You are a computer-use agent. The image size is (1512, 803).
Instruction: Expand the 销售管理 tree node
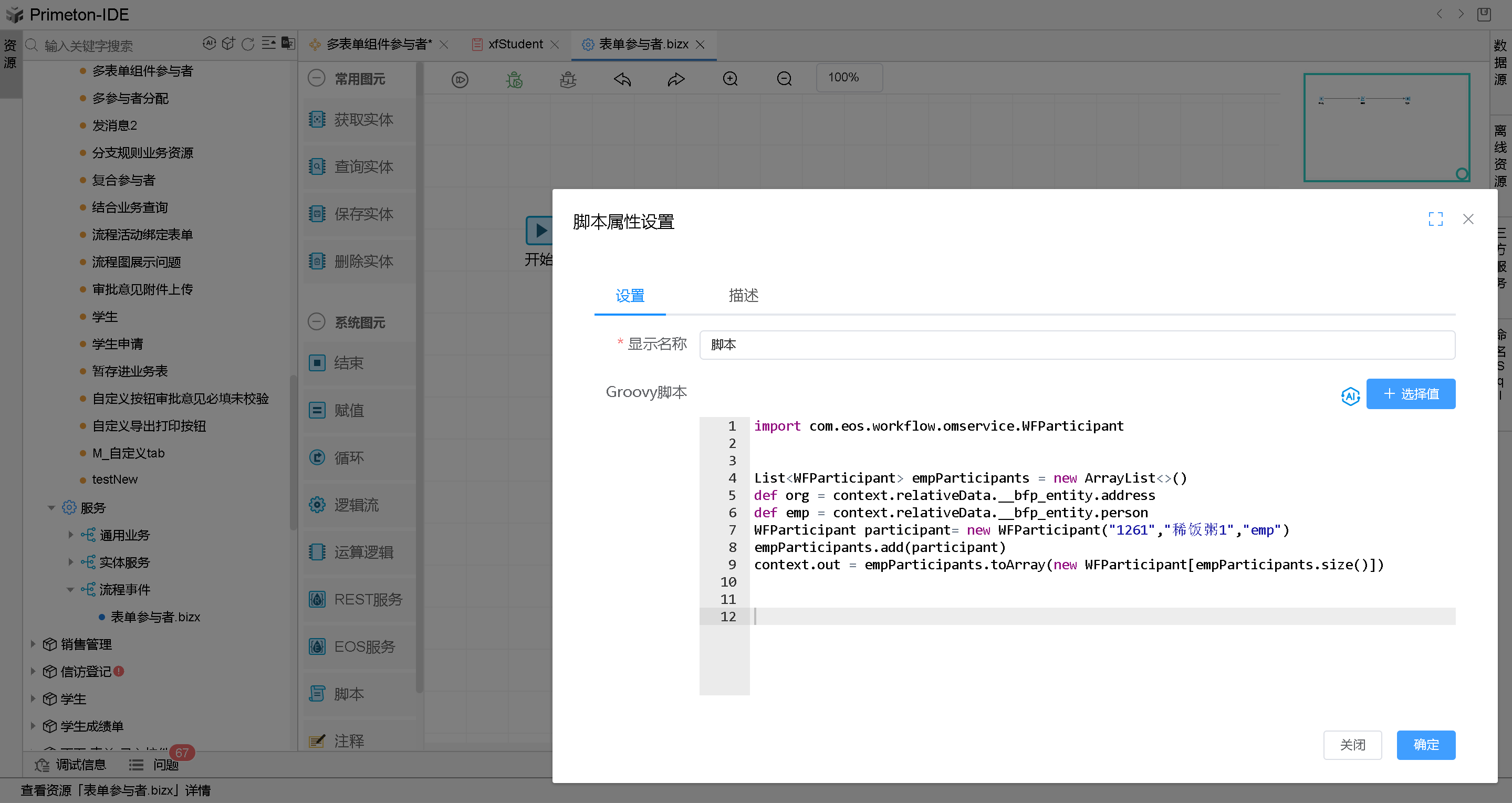point(33,644)
